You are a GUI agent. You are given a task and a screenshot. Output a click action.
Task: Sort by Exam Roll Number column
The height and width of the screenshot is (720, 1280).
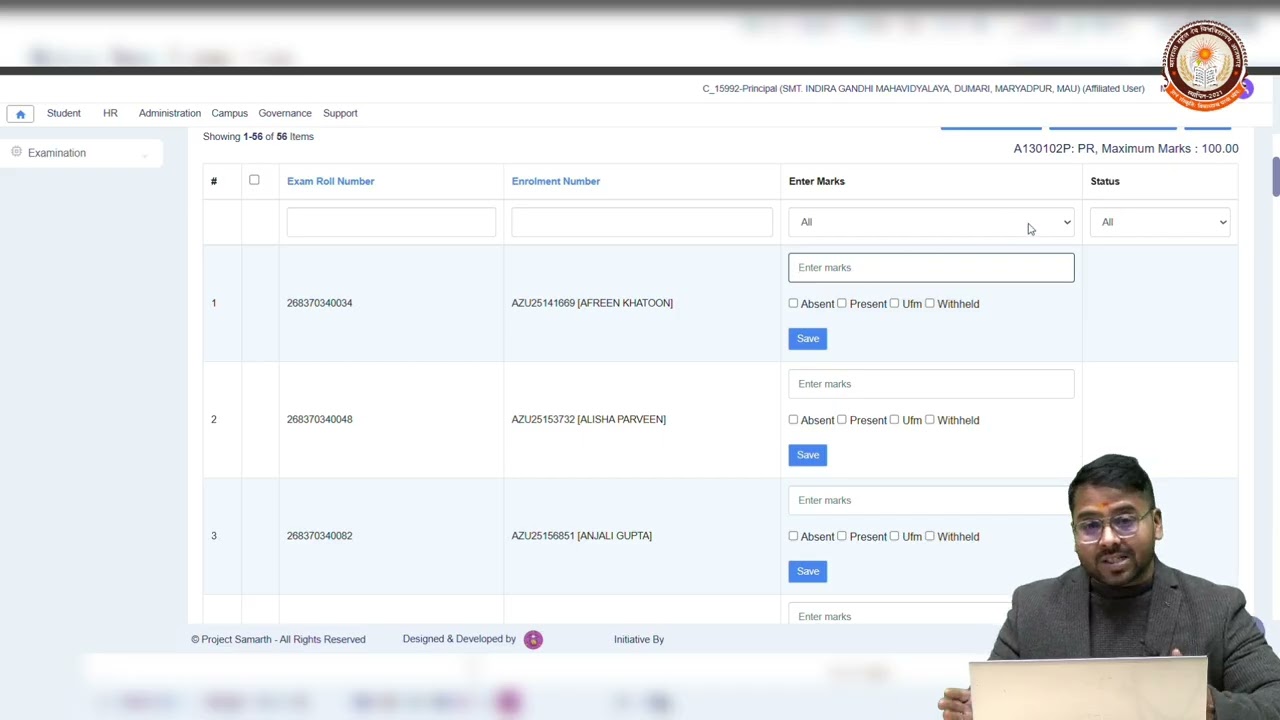pos(330,181)
